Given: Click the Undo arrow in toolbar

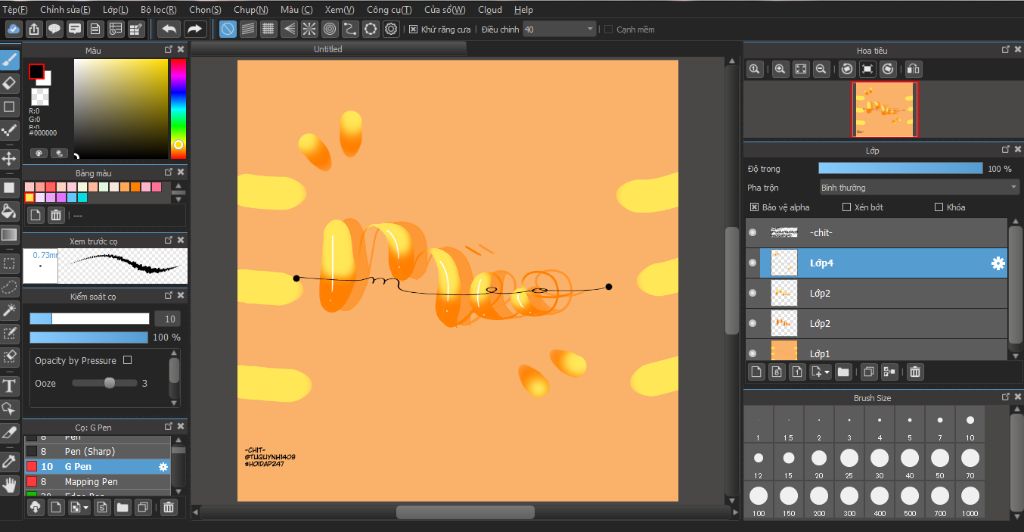Looking at the screenshot, I should 169,29.
